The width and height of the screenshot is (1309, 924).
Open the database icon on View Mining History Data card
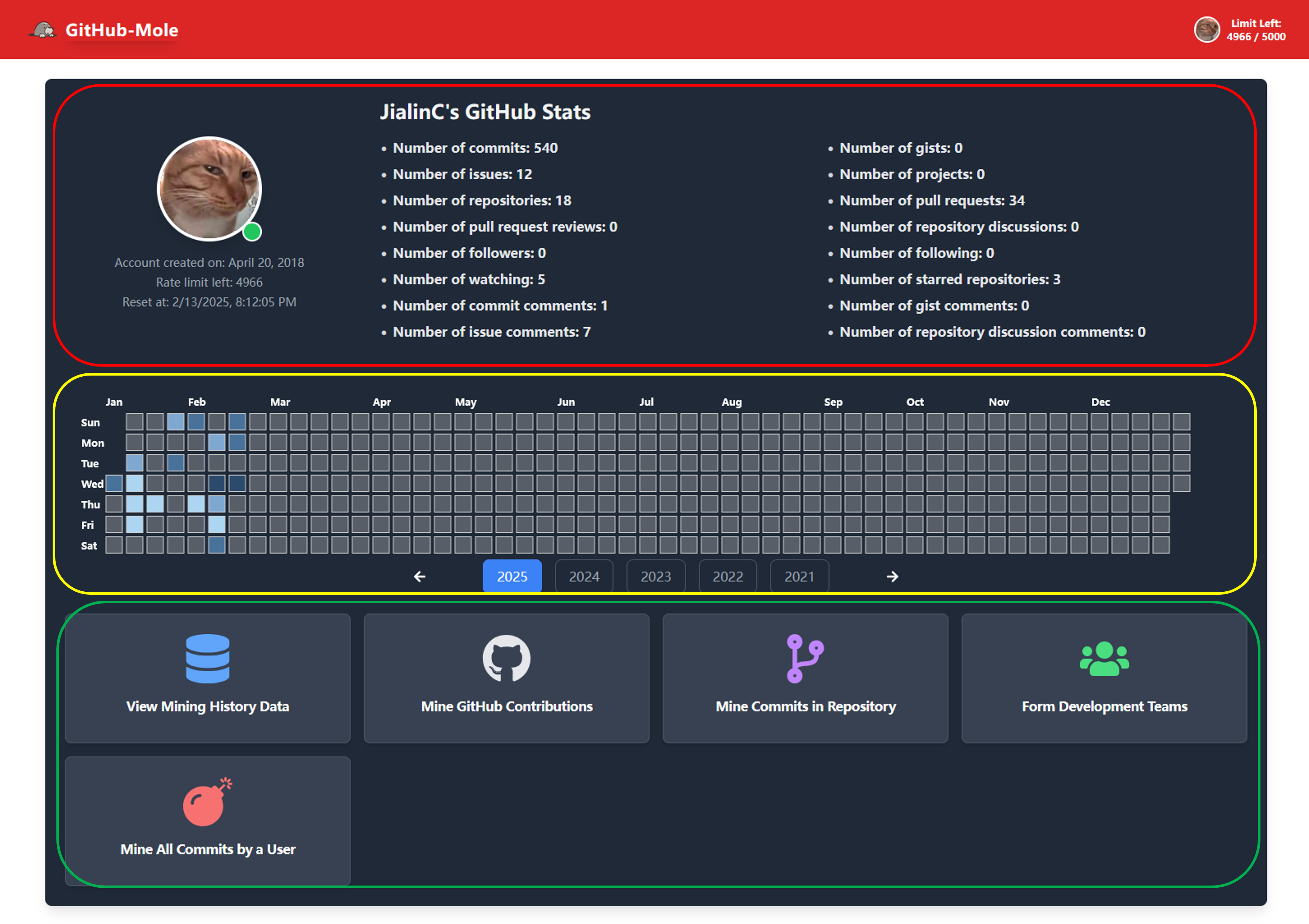click(x=208, y=660)
